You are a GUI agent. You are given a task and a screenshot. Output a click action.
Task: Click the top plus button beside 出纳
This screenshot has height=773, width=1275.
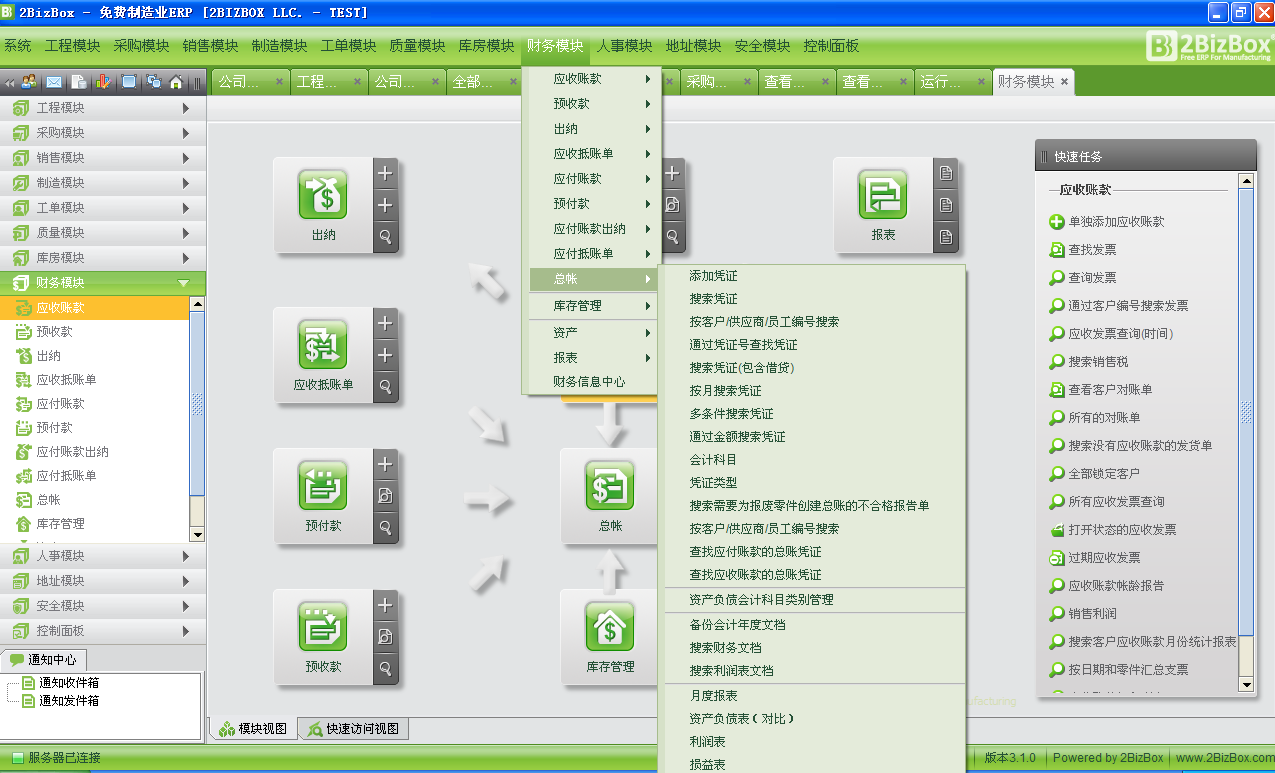point(385,173)
